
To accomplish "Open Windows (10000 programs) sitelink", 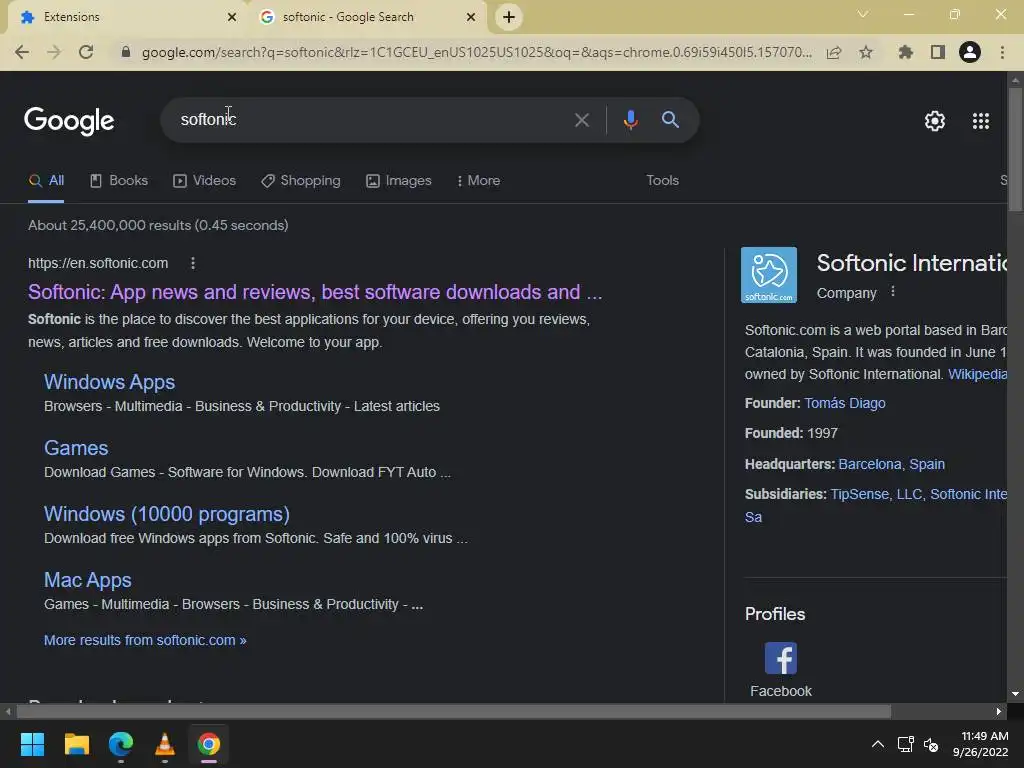I will coord(167,514).
